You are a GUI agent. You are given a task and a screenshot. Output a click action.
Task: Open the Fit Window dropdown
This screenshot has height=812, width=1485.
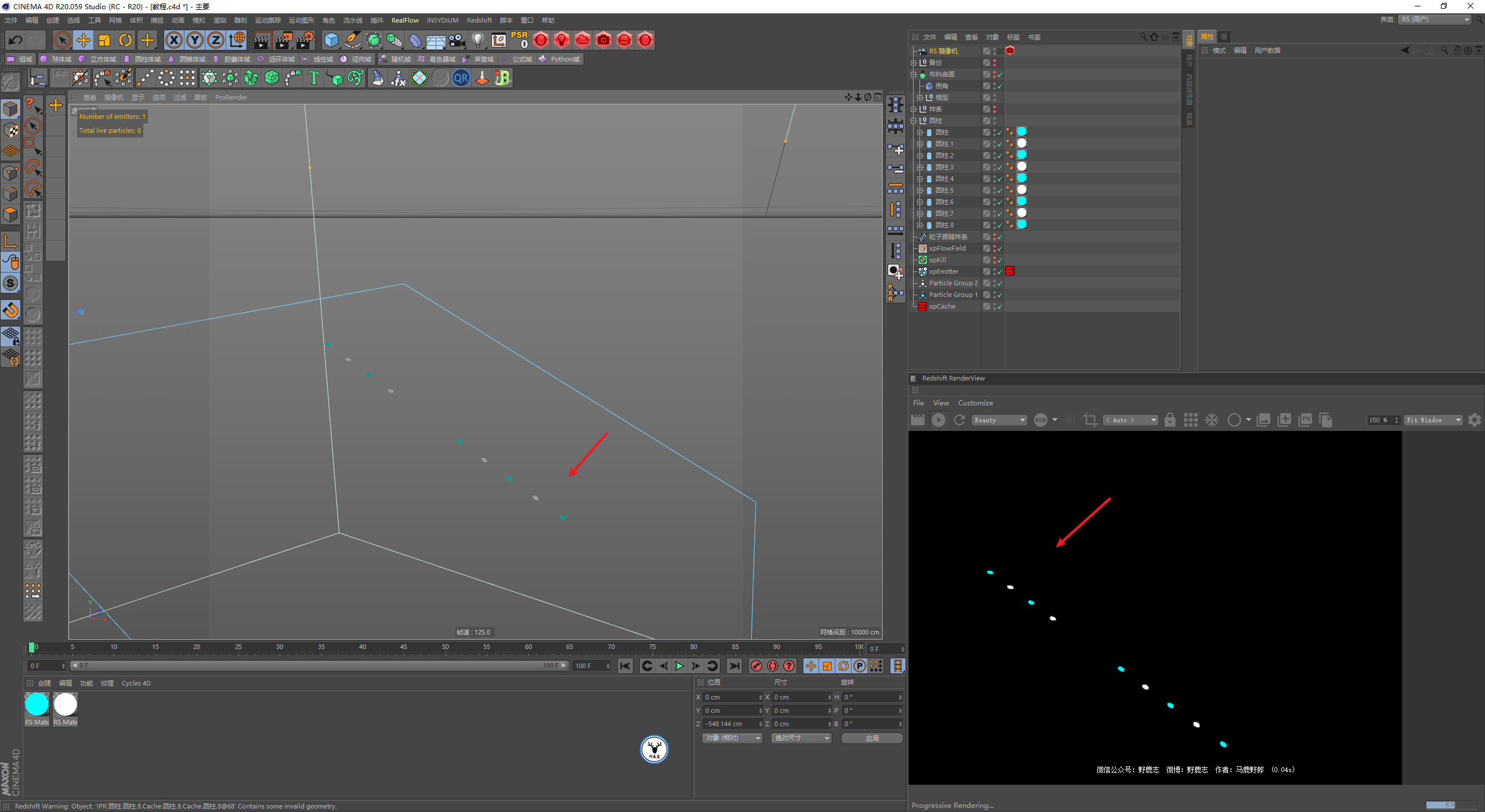coord(1433,420)
